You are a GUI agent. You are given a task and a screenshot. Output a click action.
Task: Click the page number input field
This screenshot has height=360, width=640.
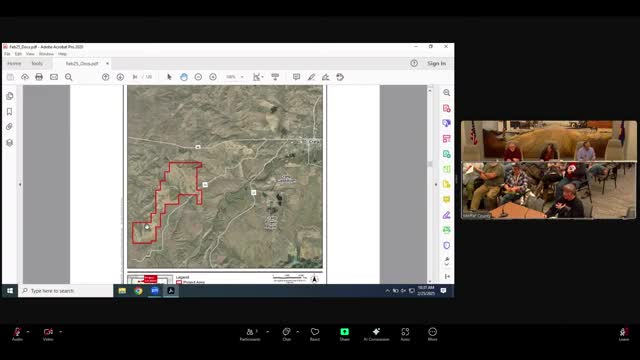tap(136, 77)
